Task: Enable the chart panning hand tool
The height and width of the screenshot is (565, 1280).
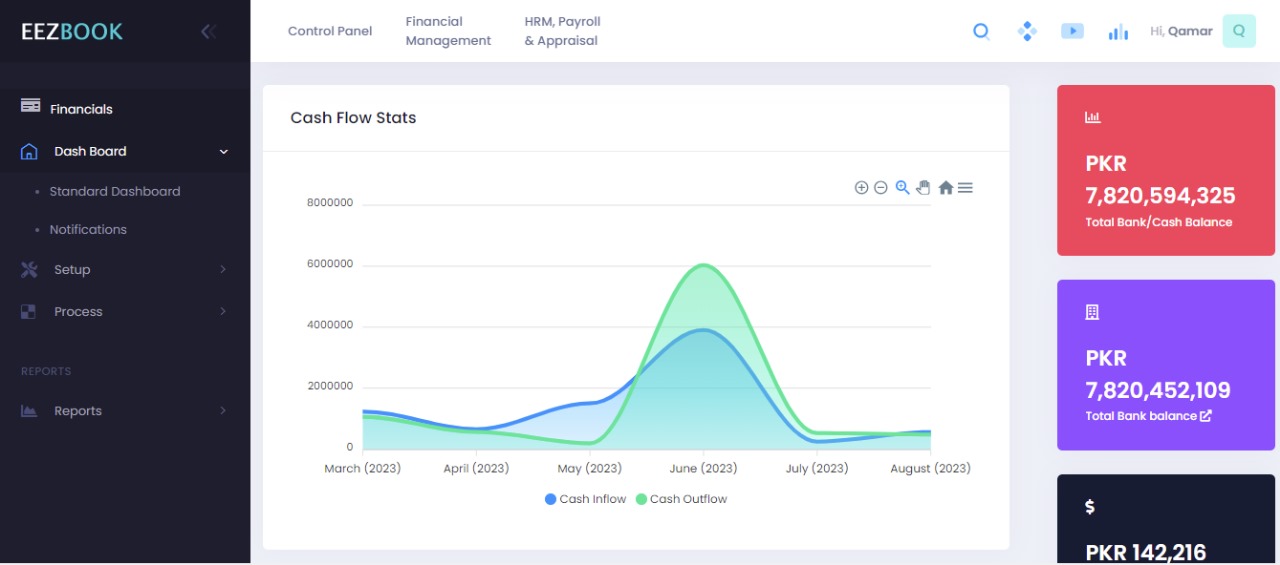Action: tap(923, 188)
